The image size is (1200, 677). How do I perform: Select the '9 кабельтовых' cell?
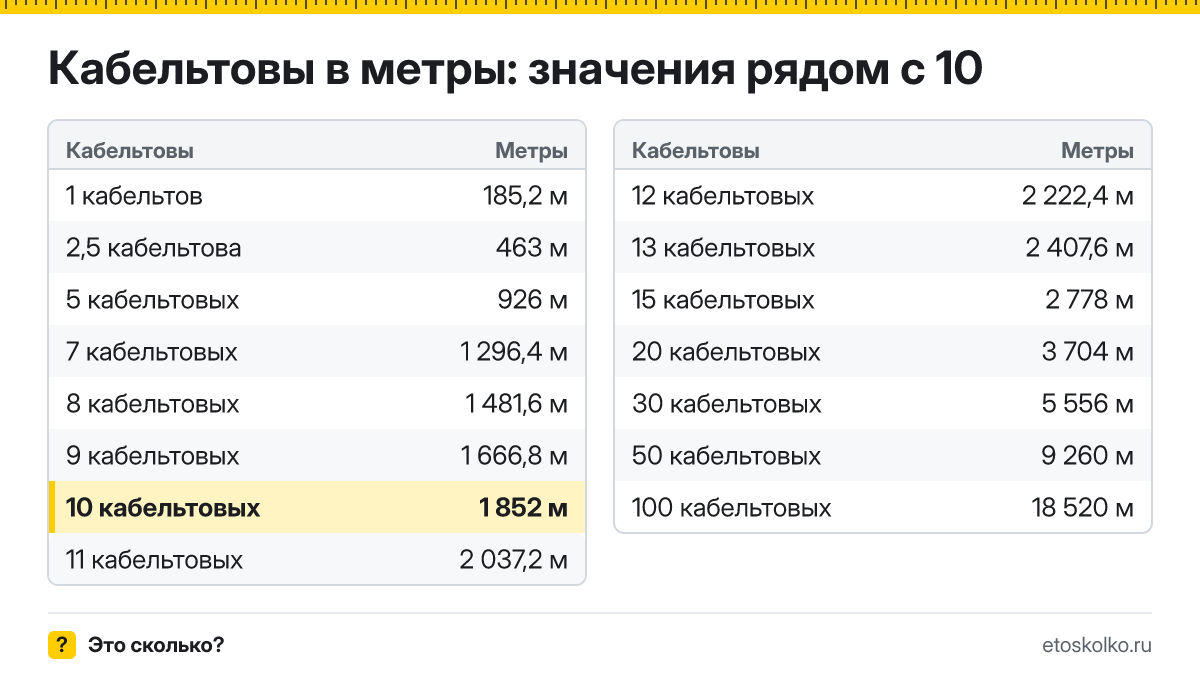(x=153, y=456)
